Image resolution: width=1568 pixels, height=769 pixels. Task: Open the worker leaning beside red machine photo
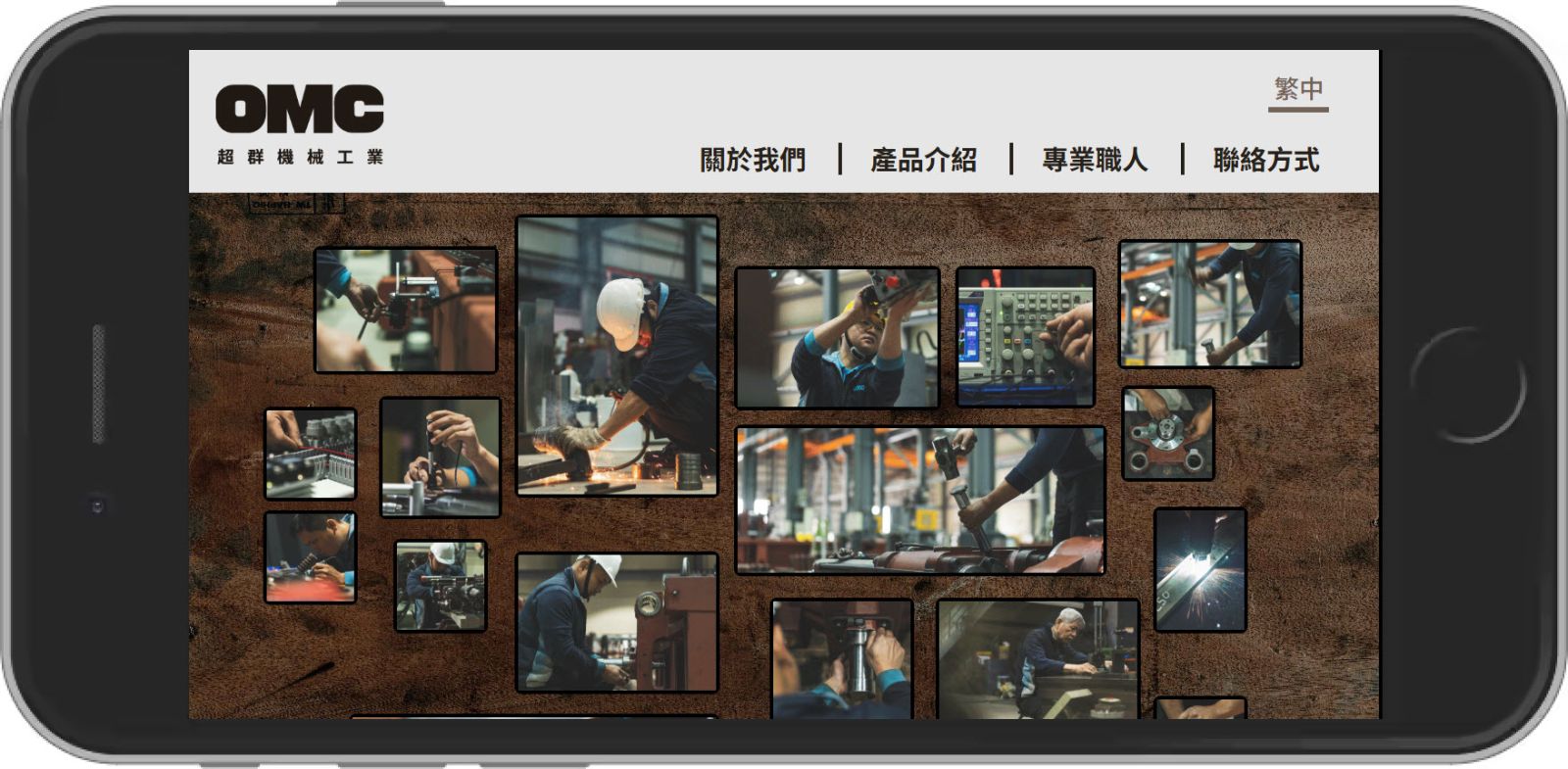point(616,622)
